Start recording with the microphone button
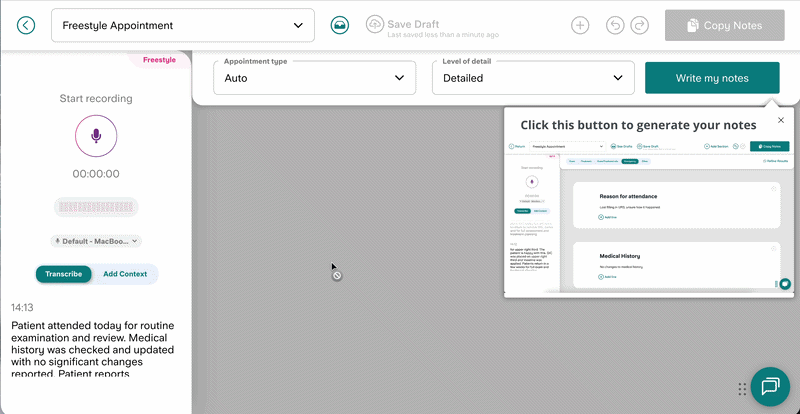Image resolution: width=800 pixels, height=414 pixels. [96, 135]
